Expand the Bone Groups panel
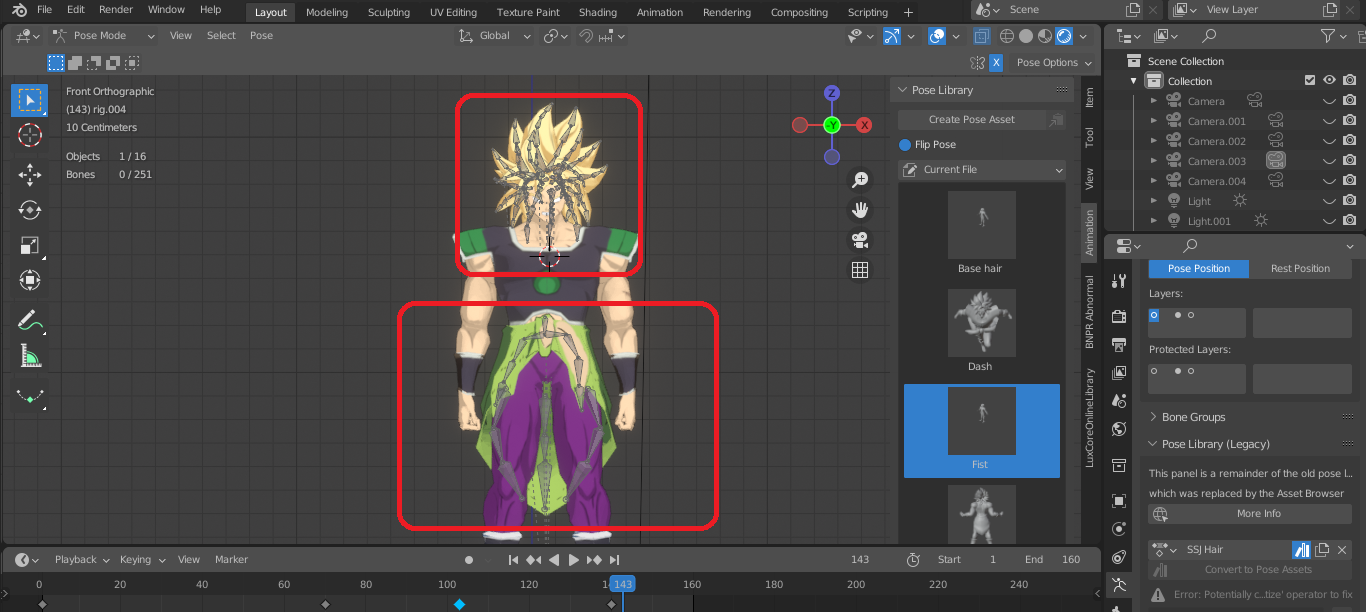 coord(1152,417)
